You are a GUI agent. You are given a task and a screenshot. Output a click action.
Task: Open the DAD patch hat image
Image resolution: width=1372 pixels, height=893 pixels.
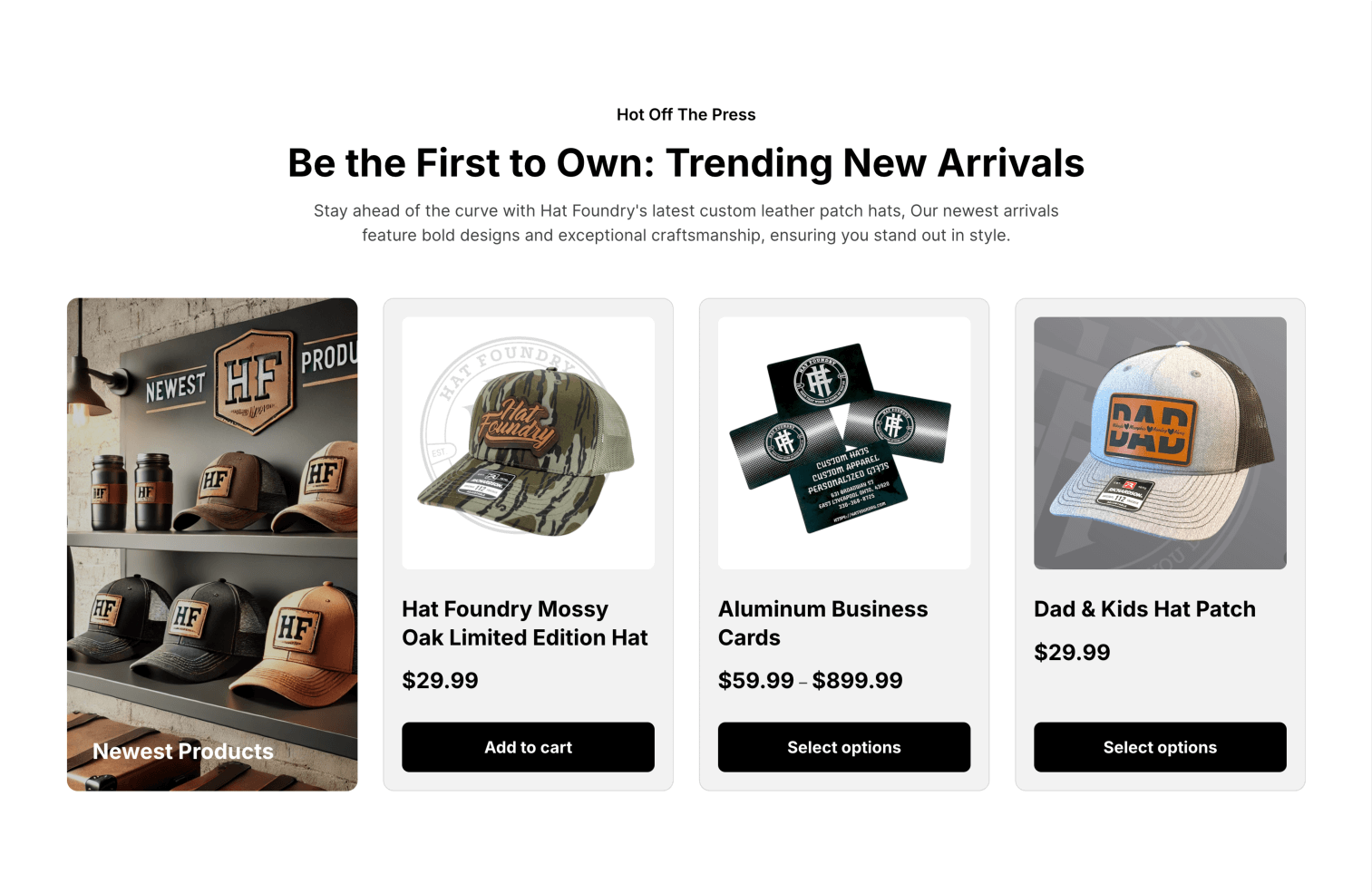1160,443
